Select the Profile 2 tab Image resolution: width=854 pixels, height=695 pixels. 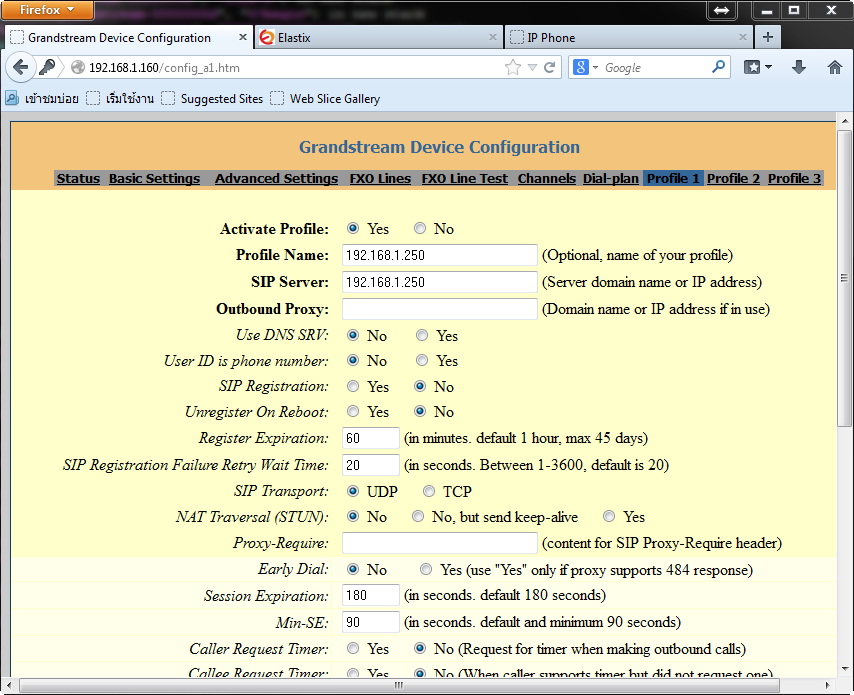coord(733,179)
